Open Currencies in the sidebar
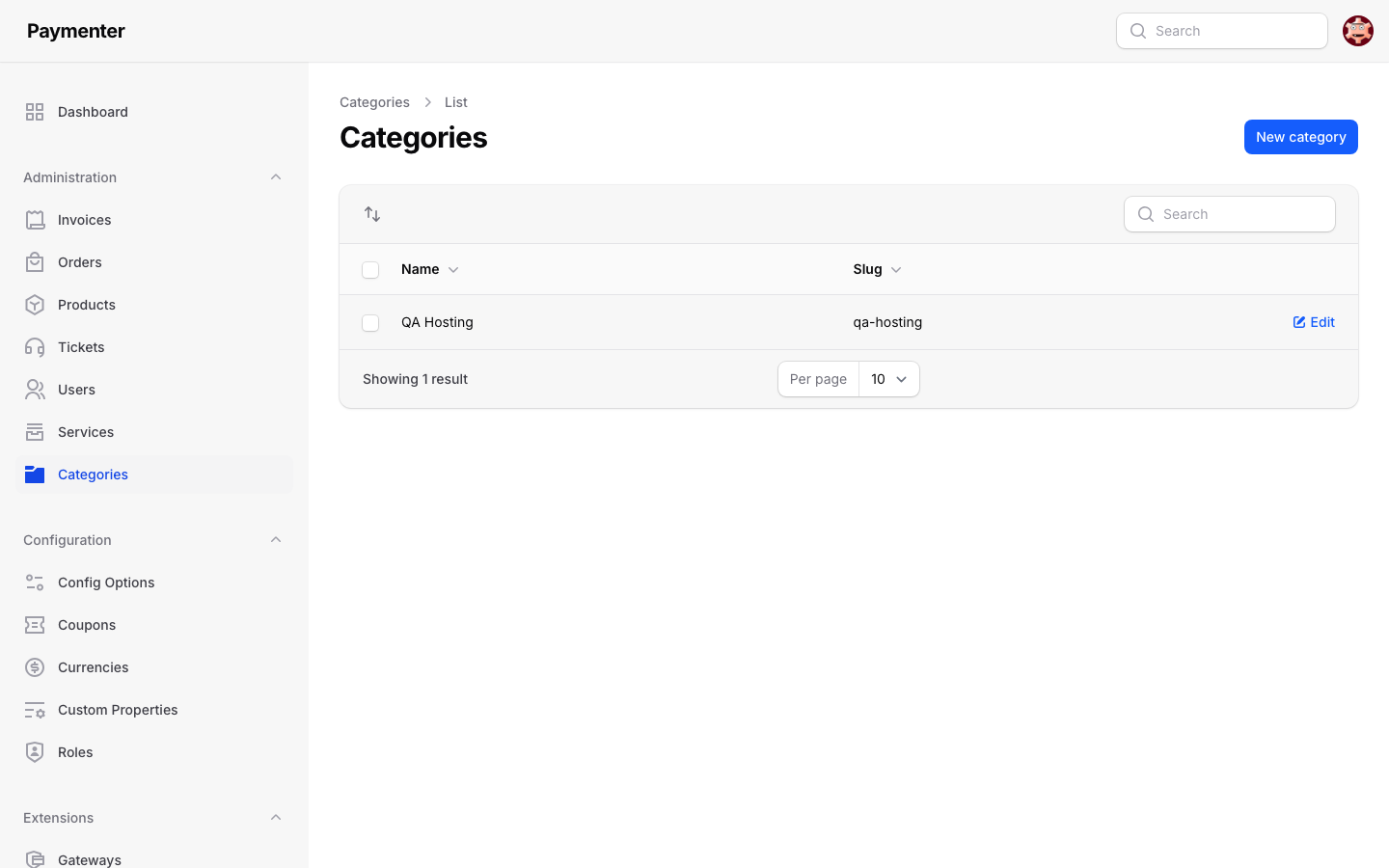 pos(154,667)
